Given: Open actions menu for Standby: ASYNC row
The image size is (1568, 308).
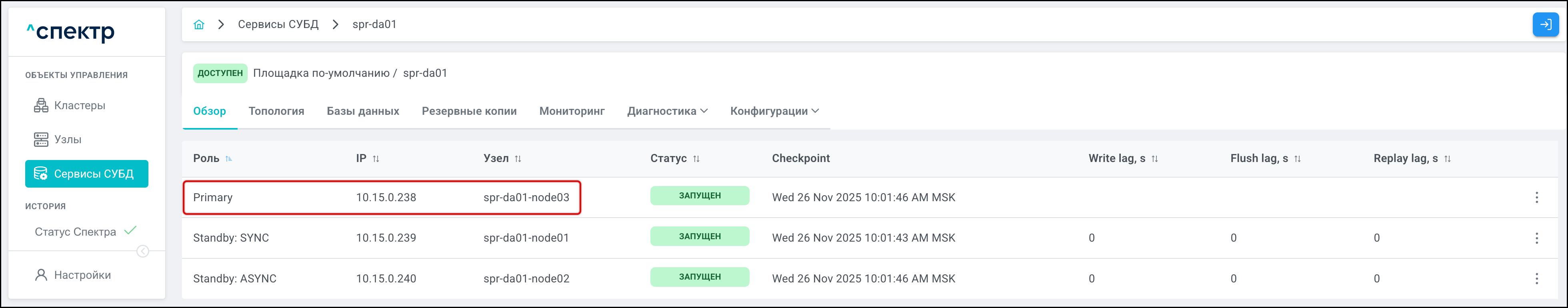Looking at the screenshot, I should (1536, 278).
